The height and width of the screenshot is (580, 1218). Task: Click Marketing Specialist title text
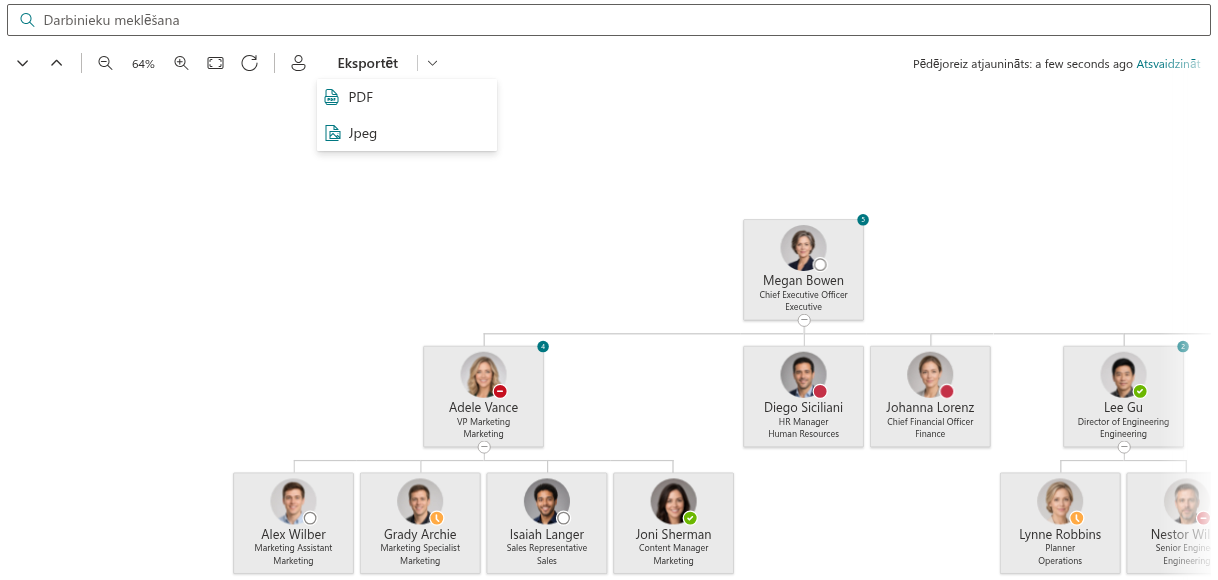click(x=420, y=548)
